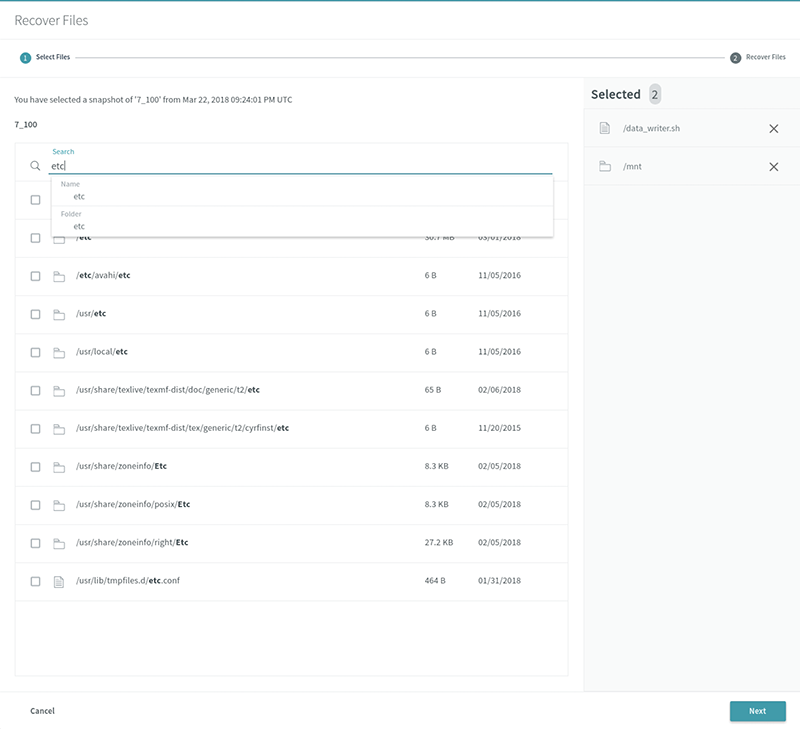Click the Selected count badge 2

655,94
